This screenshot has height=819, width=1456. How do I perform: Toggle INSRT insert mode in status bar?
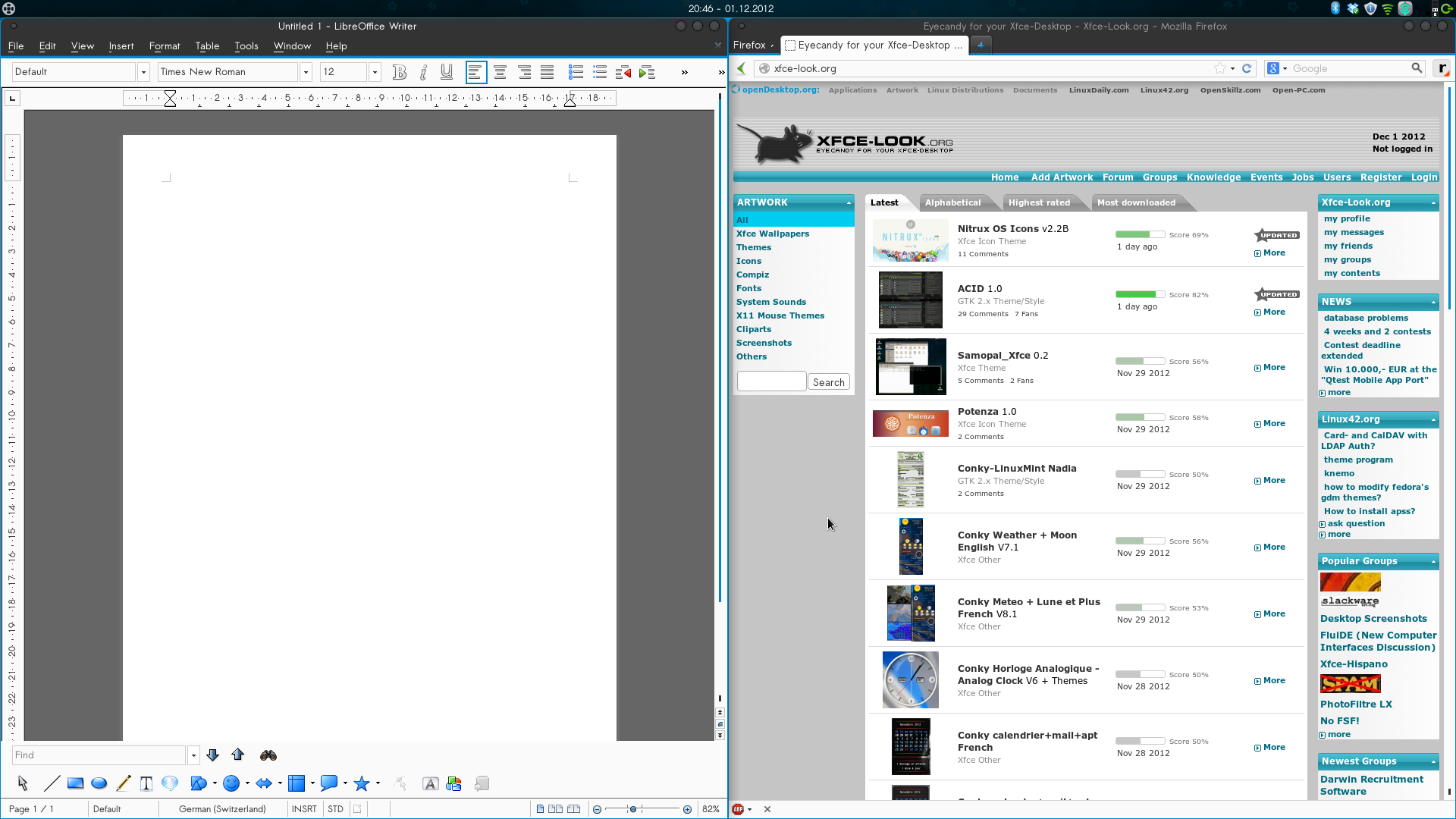304,809
